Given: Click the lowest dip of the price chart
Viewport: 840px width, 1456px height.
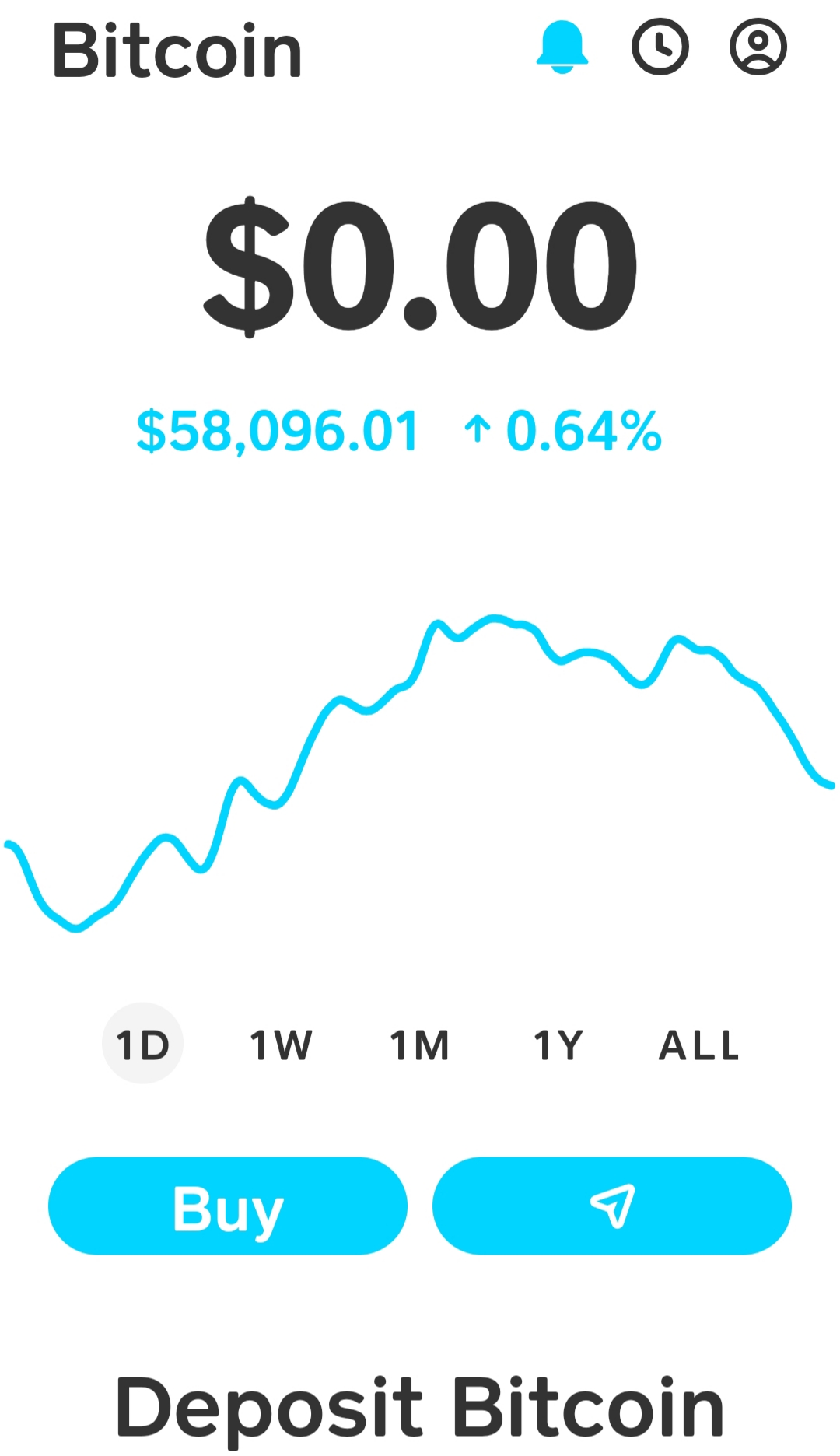Looking at the screenshot, I should (75, 928).
